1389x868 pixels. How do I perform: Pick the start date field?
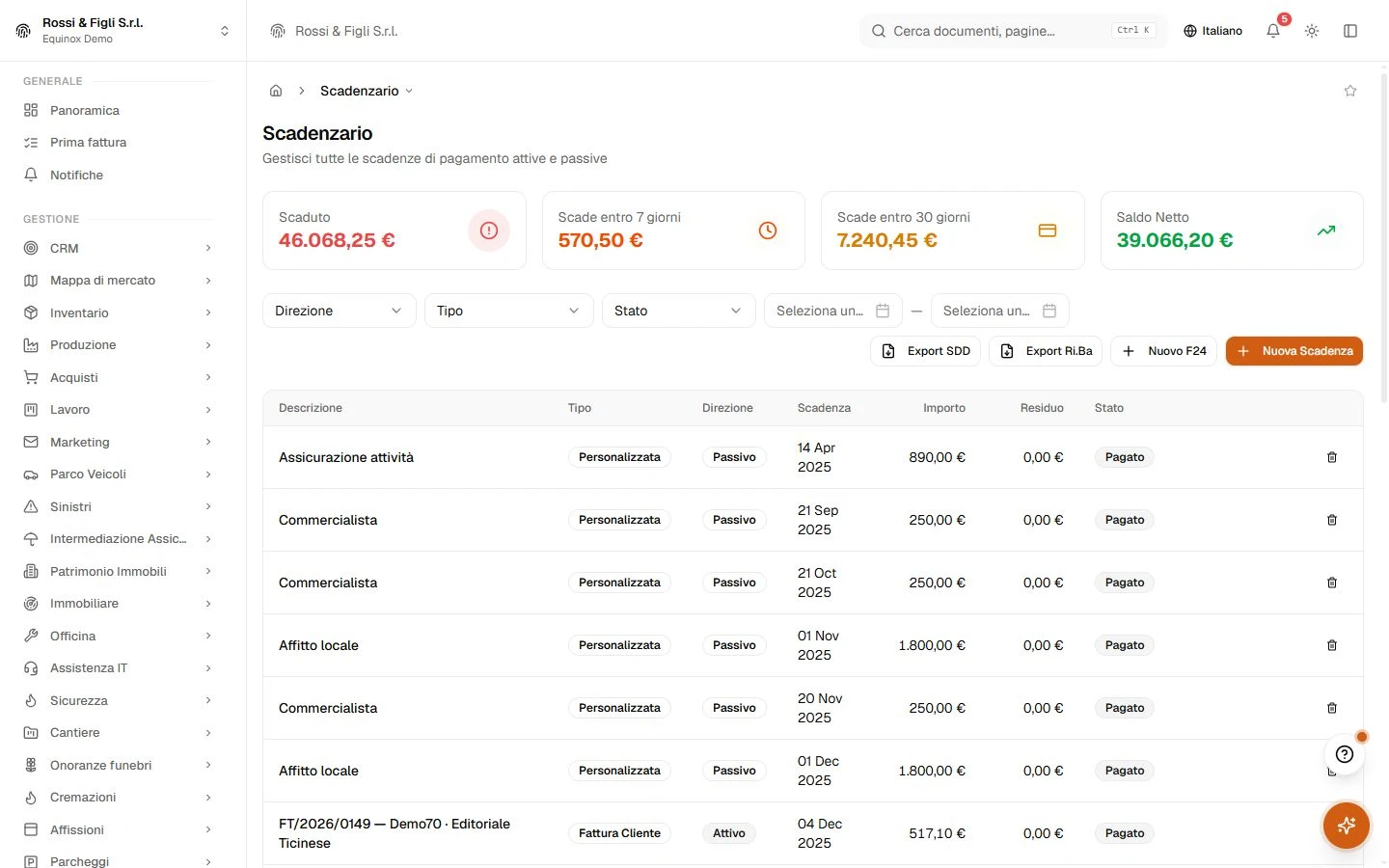[x=833, y=311]
